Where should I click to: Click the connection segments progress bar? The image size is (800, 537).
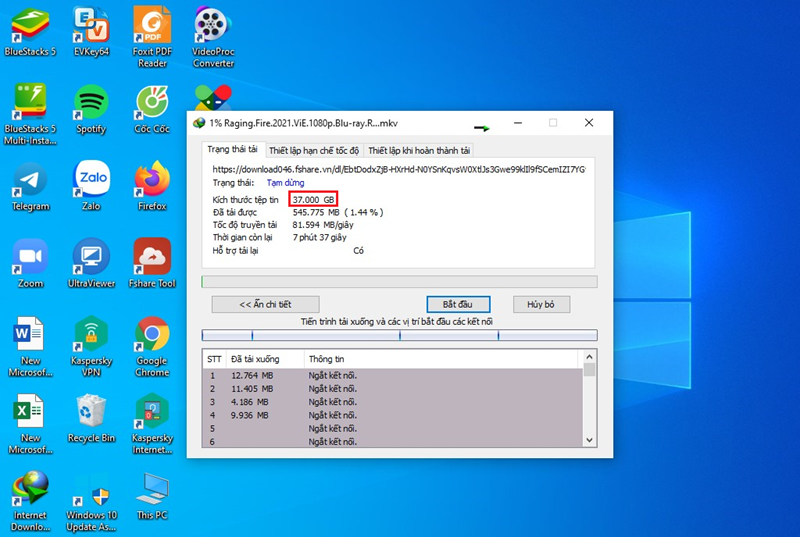coord(399,335)
